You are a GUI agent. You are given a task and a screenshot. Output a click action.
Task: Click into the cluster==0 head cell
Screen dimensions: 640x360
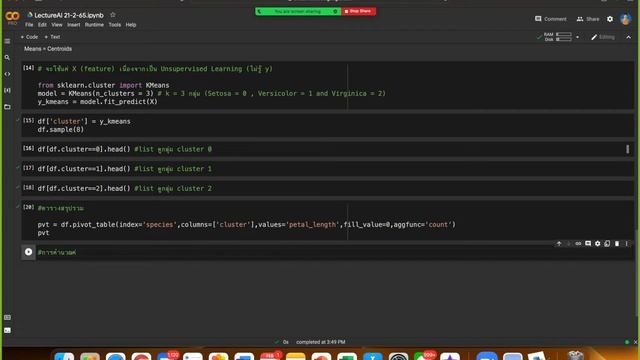pyautogui.click(x=327, y=149)
